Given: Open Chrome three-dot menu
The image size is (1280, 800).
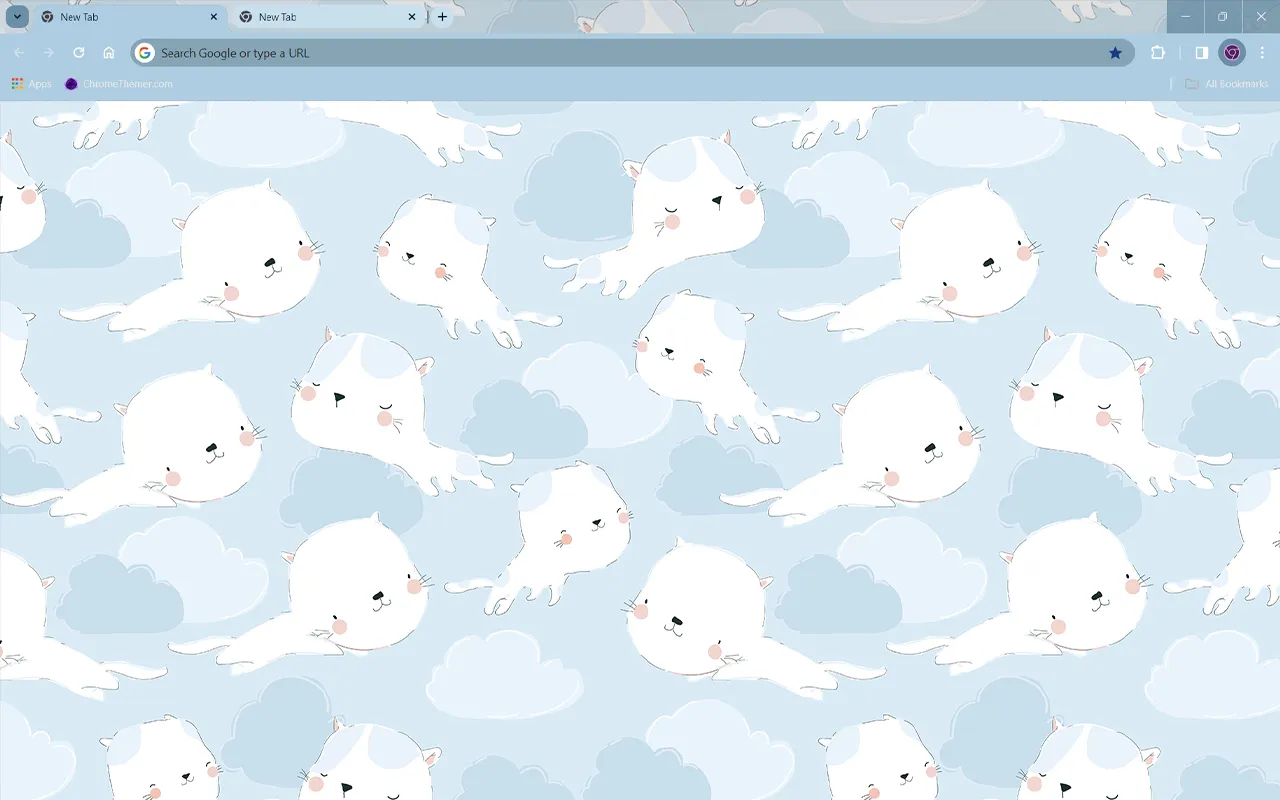Looking at the screenshot, I should tap(1262, 53).
